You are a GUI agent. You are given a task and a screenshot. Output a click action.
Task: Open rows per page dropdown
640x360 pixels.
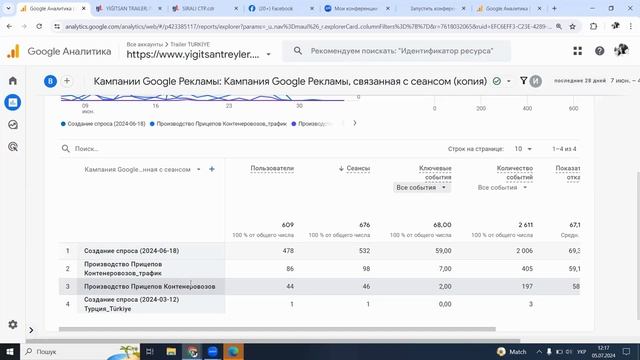pos(523,149)
